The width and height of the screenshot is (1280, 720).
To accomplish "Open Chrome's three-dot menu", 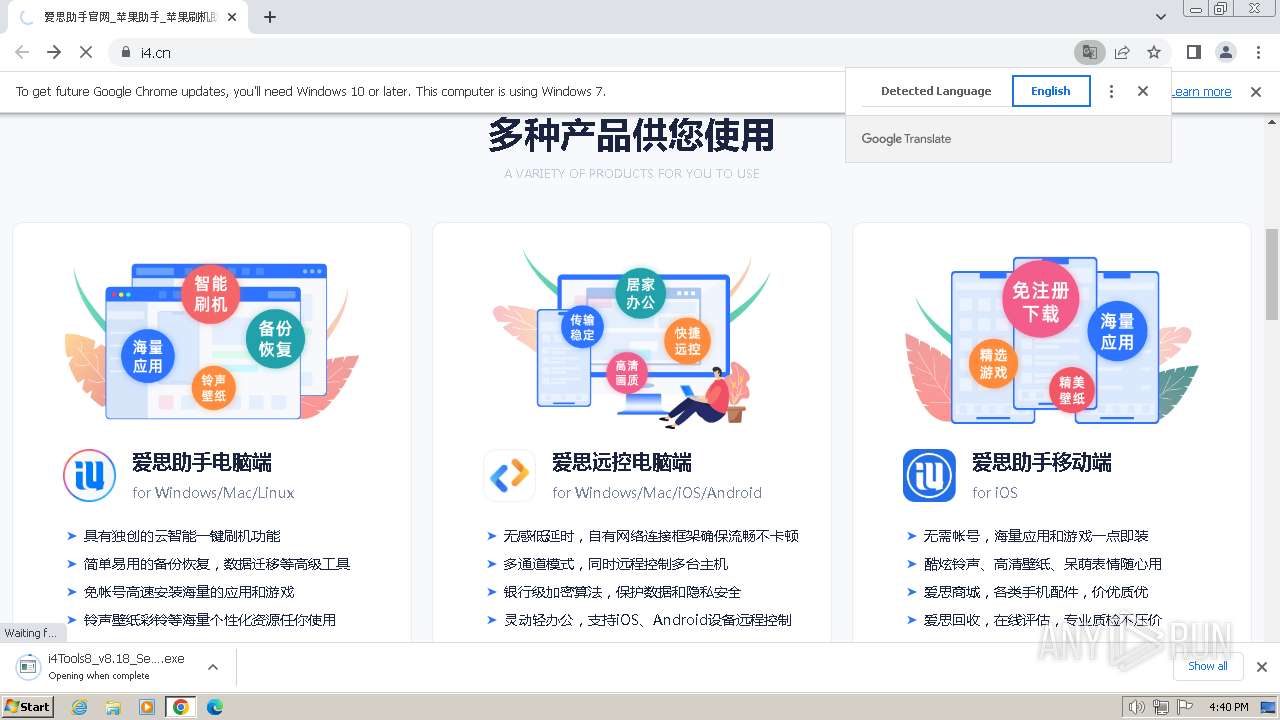I will tap(1257, 52).
